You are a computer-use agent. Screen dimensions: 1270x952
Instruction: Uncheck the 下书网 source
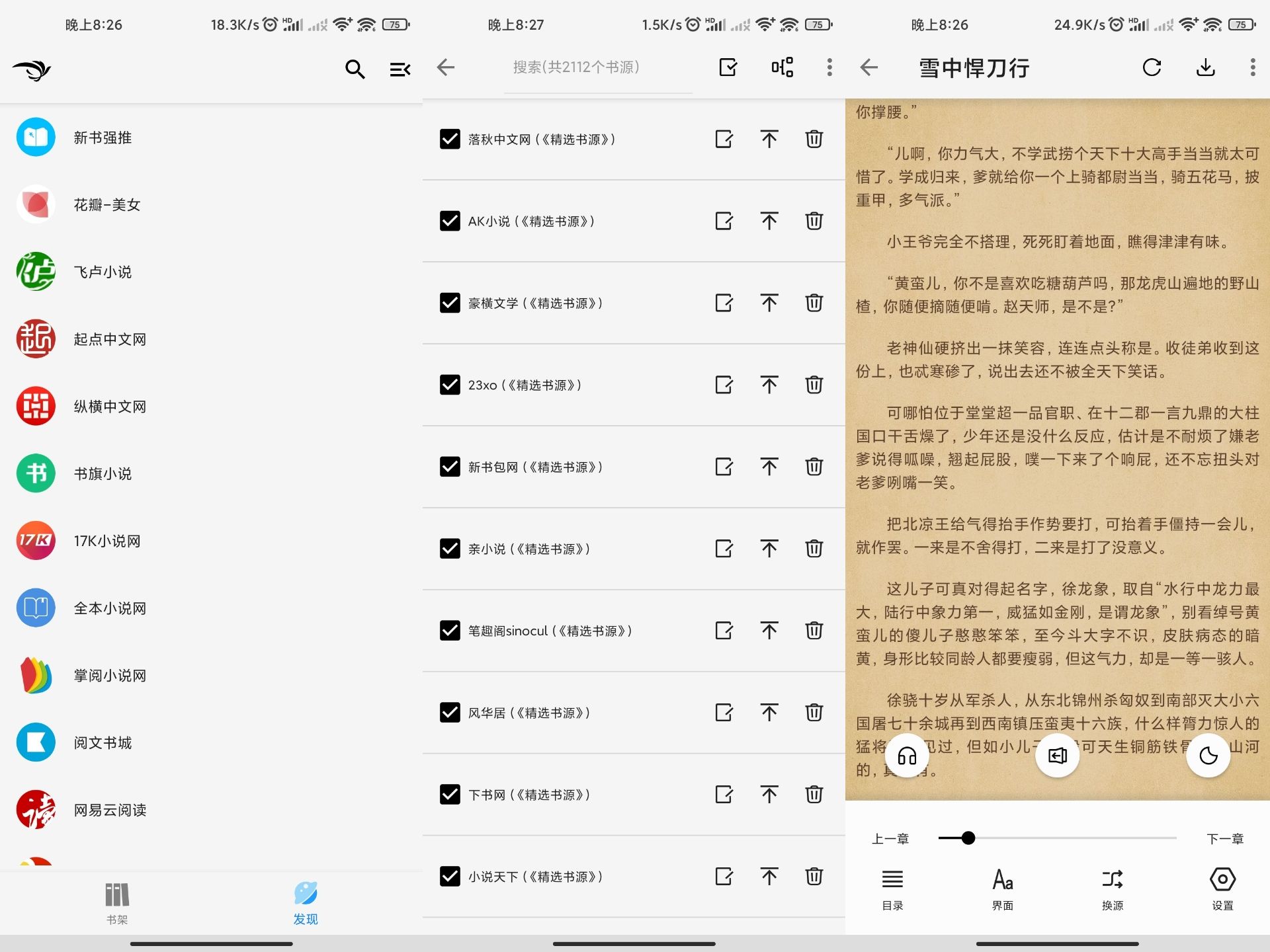click(450, 795)
